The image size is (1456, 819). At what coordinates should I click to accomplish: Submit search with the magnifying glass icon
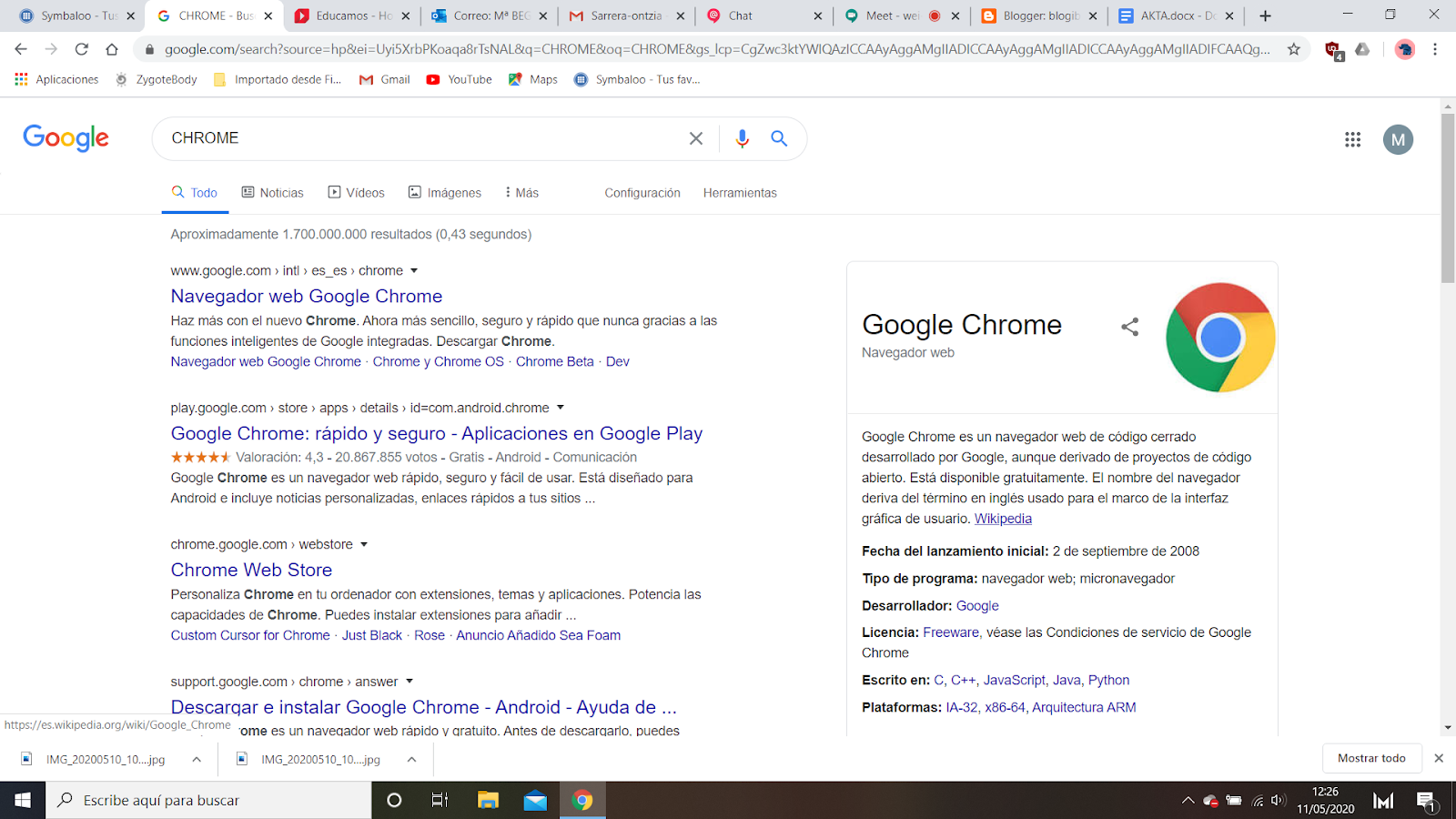click(x=779, y=138)
